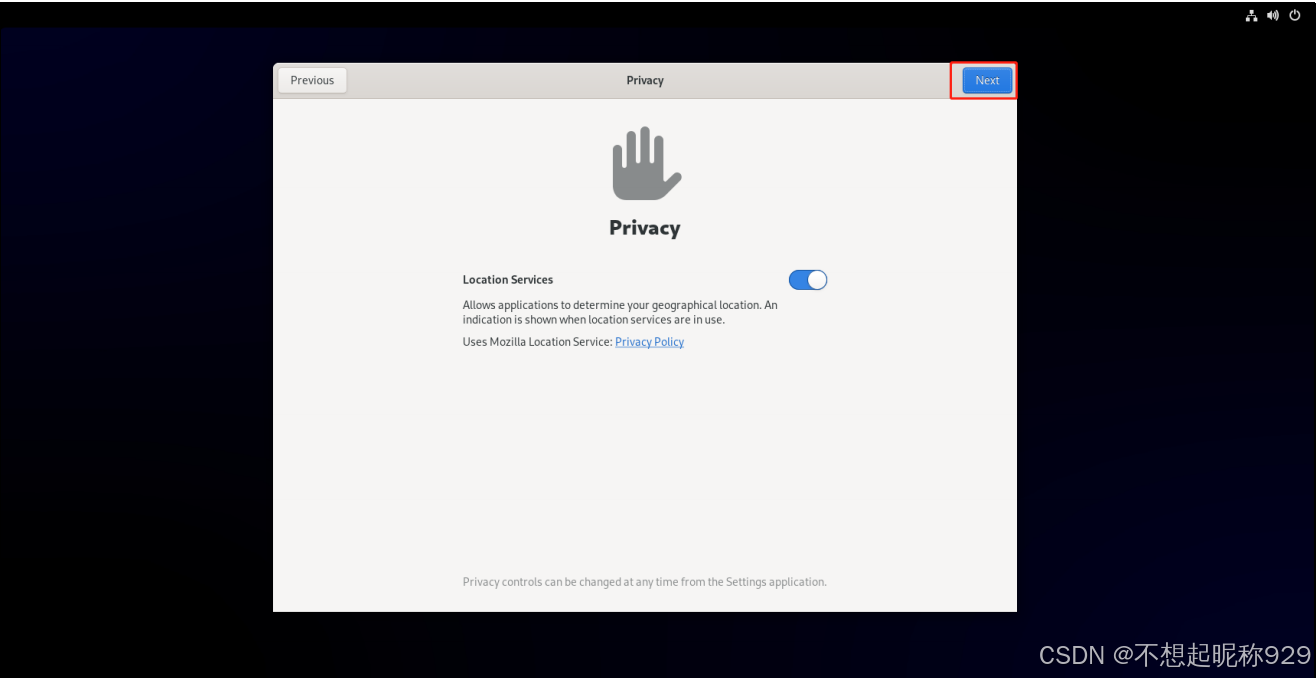This screenshot has height=678, width=1316.
Task: Click the Privacy title in header bar
Action: (645, 80)
